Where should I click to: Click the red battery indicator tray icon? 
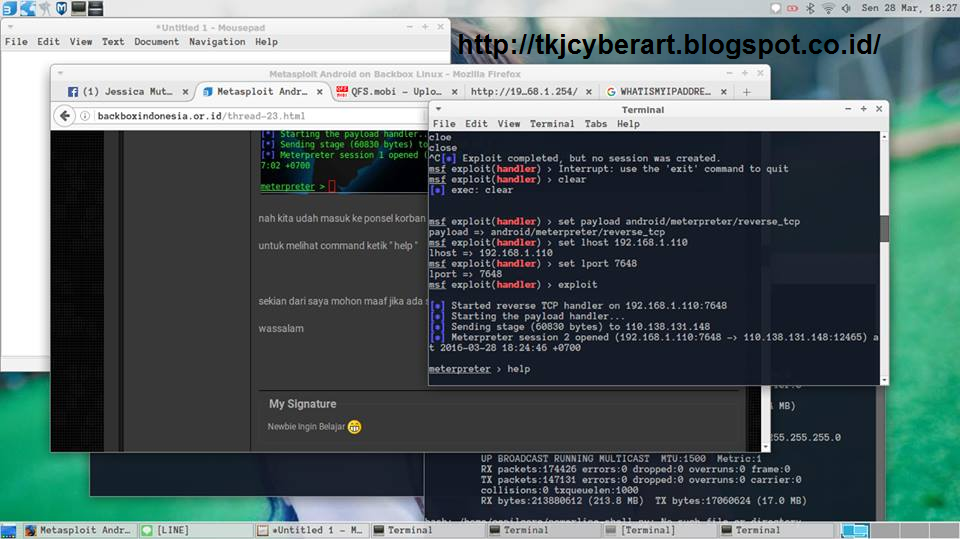click(x=792, y=8)
